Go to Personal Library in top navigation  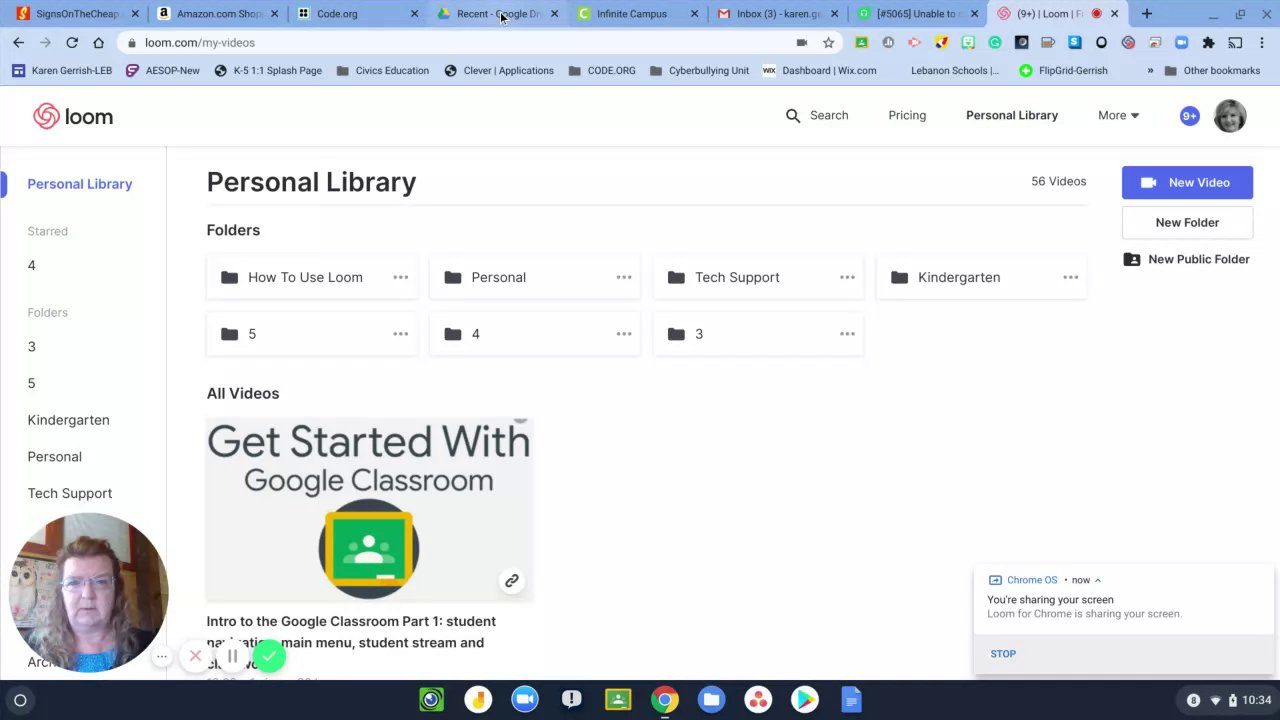click(1012, 115)
